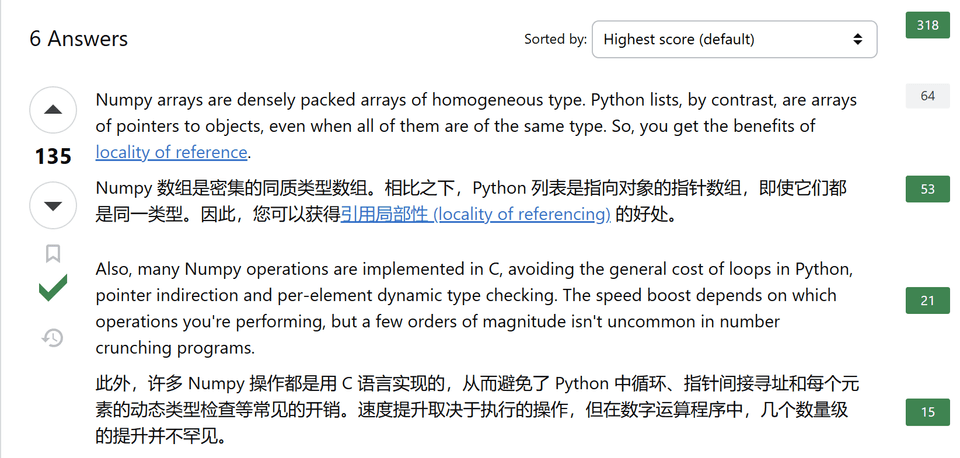This screenshot has width=960, height=458.
Task: Click the green 318 score badge
Action: pyautogui.click(x=927, y=25)
